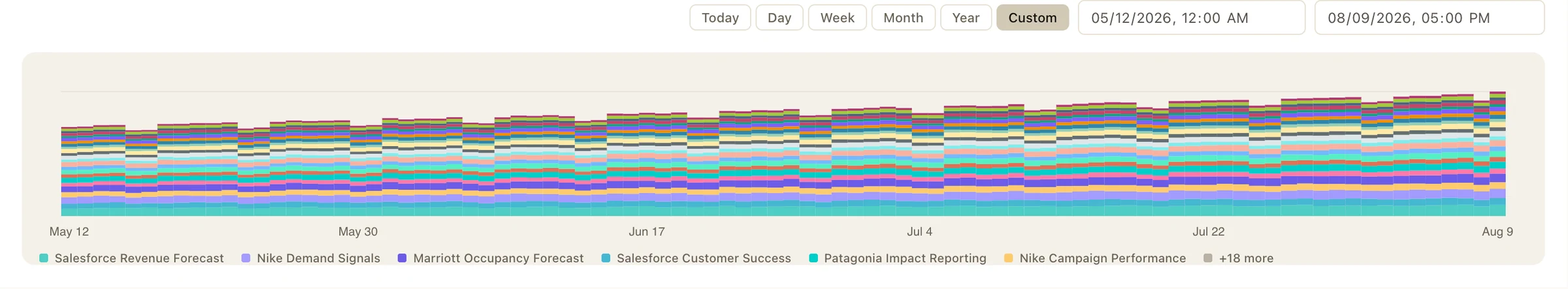Choose the Week time range
The width and height of the screenshot is (1568, 289).
click(837, 18)
